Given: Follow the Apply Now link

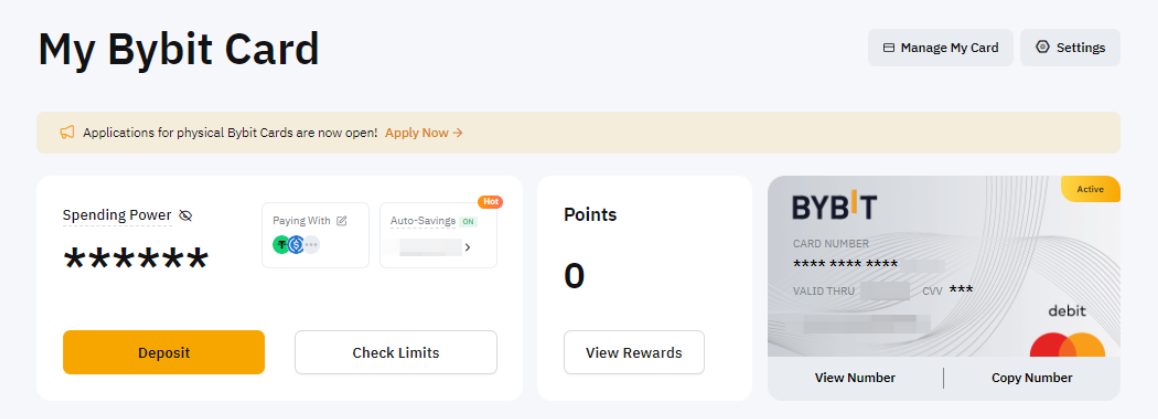Looking at the screenshot, I should 423,132.
